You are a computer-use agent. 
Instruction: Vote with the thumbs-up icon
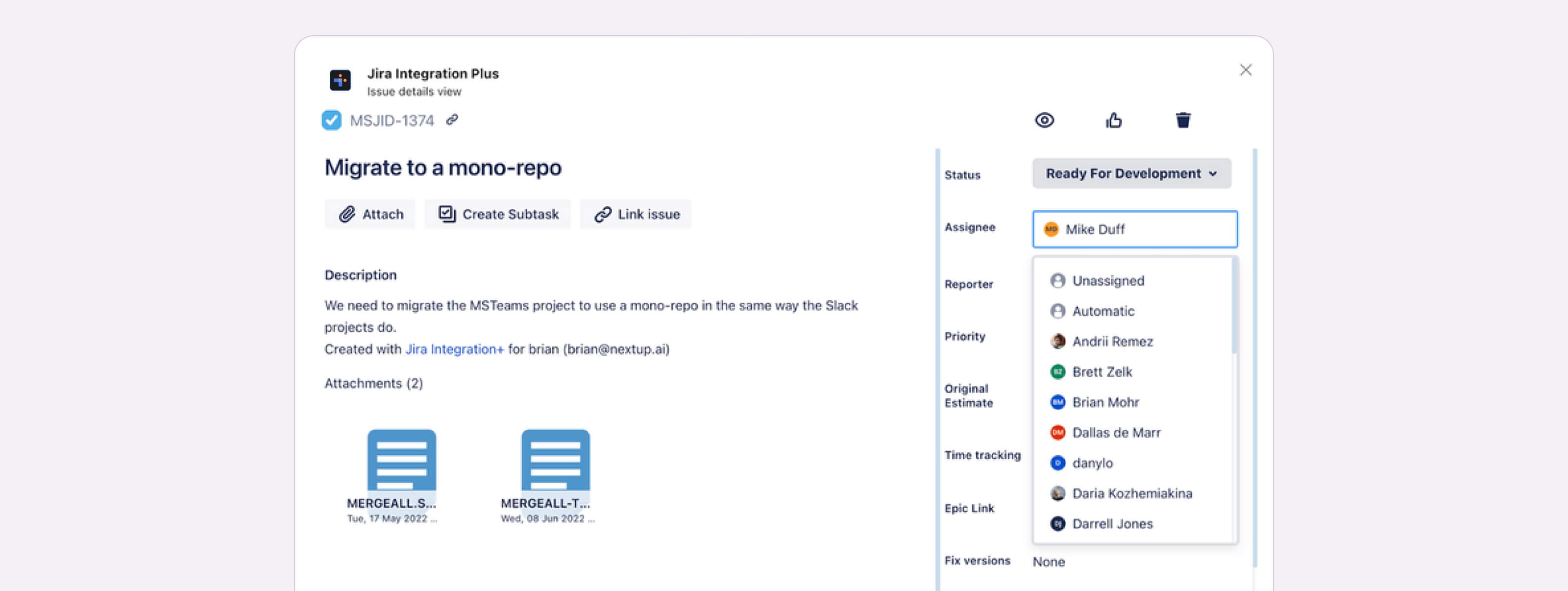tap(1113, 121)
